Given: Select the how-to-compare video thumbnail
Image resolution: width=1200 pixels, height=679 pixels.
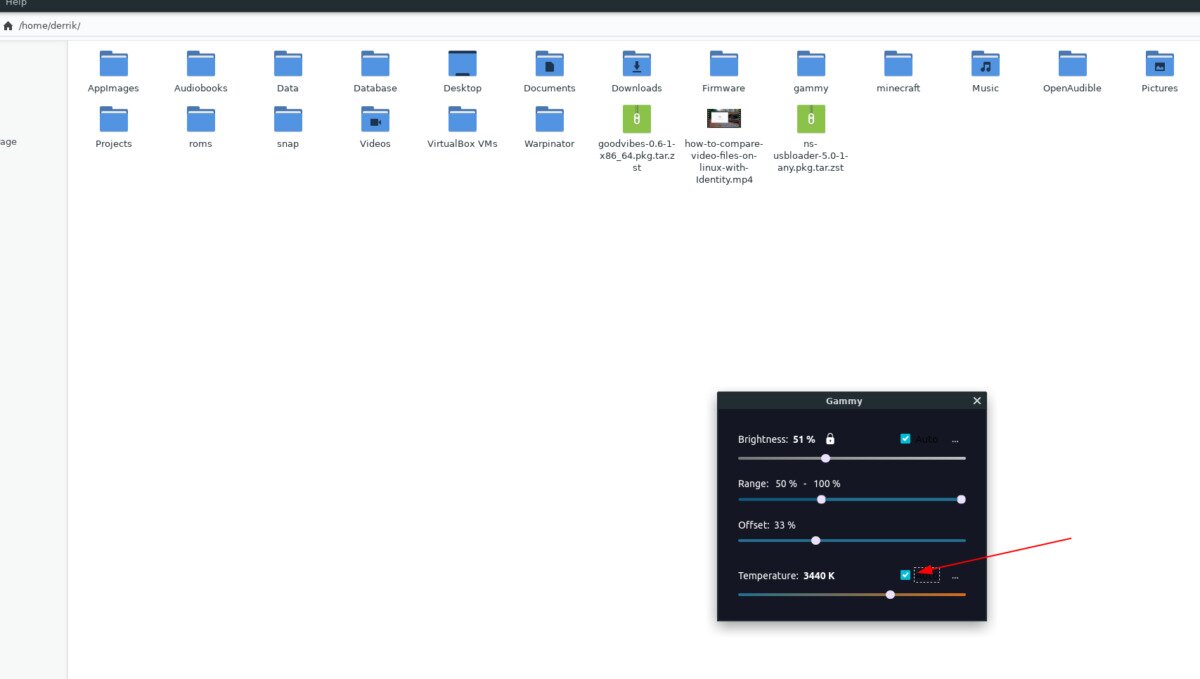Looking at the screenshot, I should (x=723, y=119).
